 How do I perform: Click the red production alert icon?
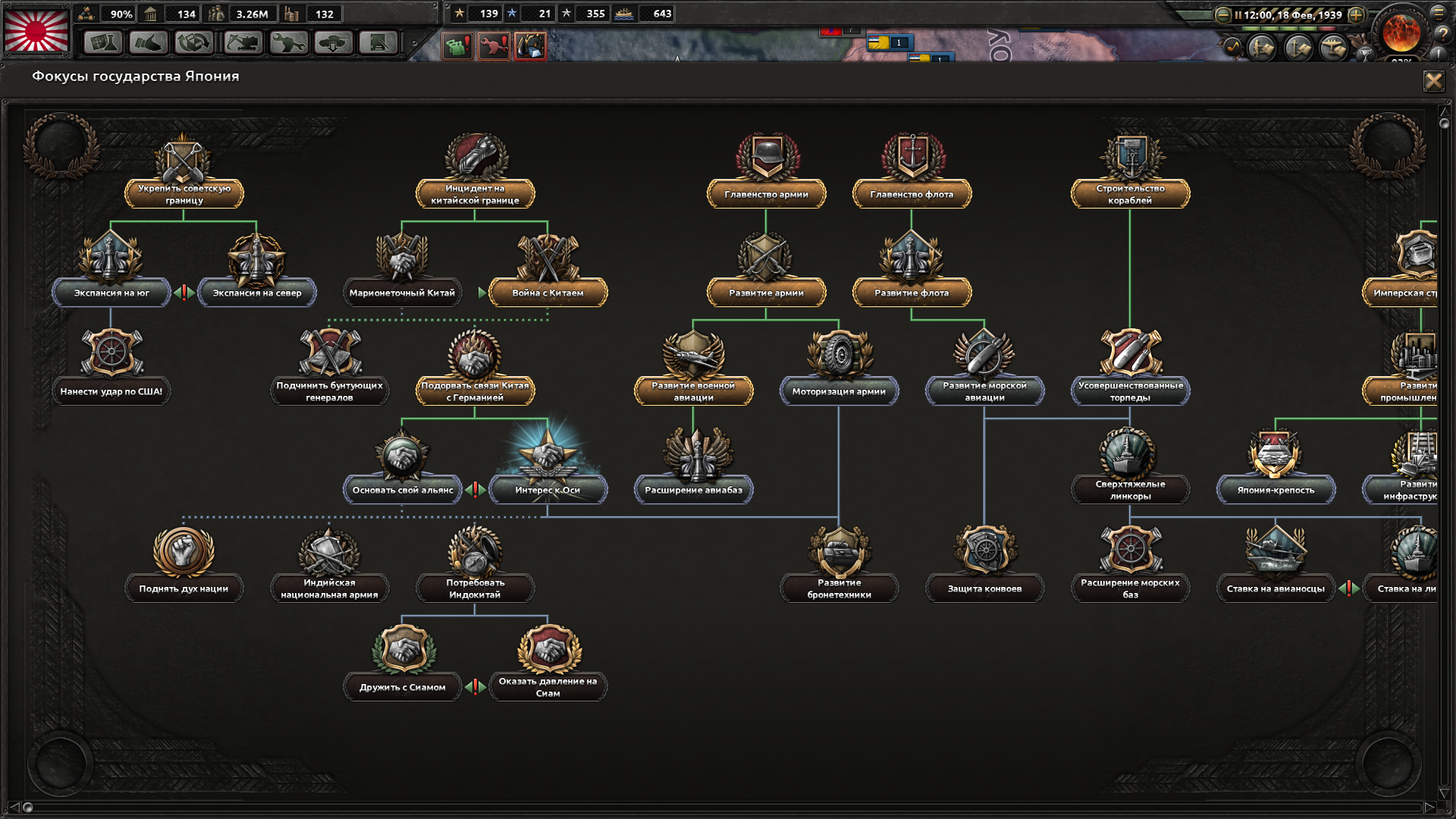494,46
